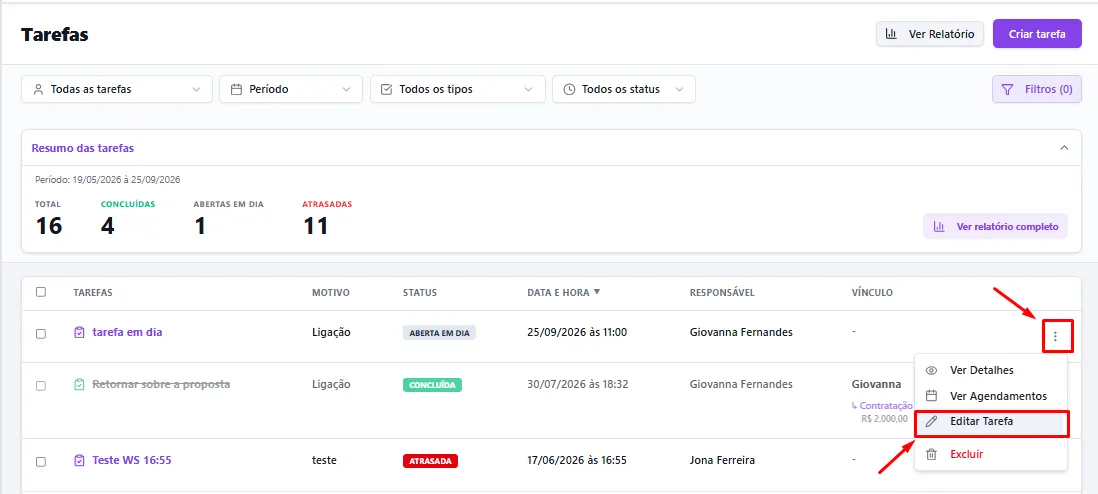Click the Giovanna vínculo name
Viewport: 1098px width, 494px height.
[876, 385]
